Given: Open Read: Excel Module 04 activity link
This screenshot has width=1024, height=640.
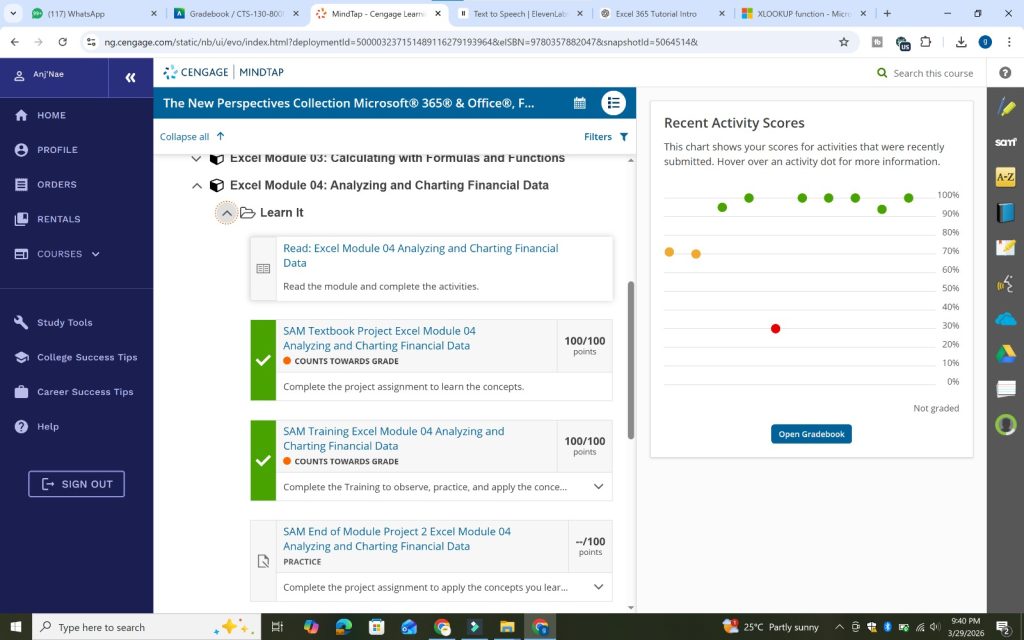Looking at the screenshot, I should (x=421, y=255).
